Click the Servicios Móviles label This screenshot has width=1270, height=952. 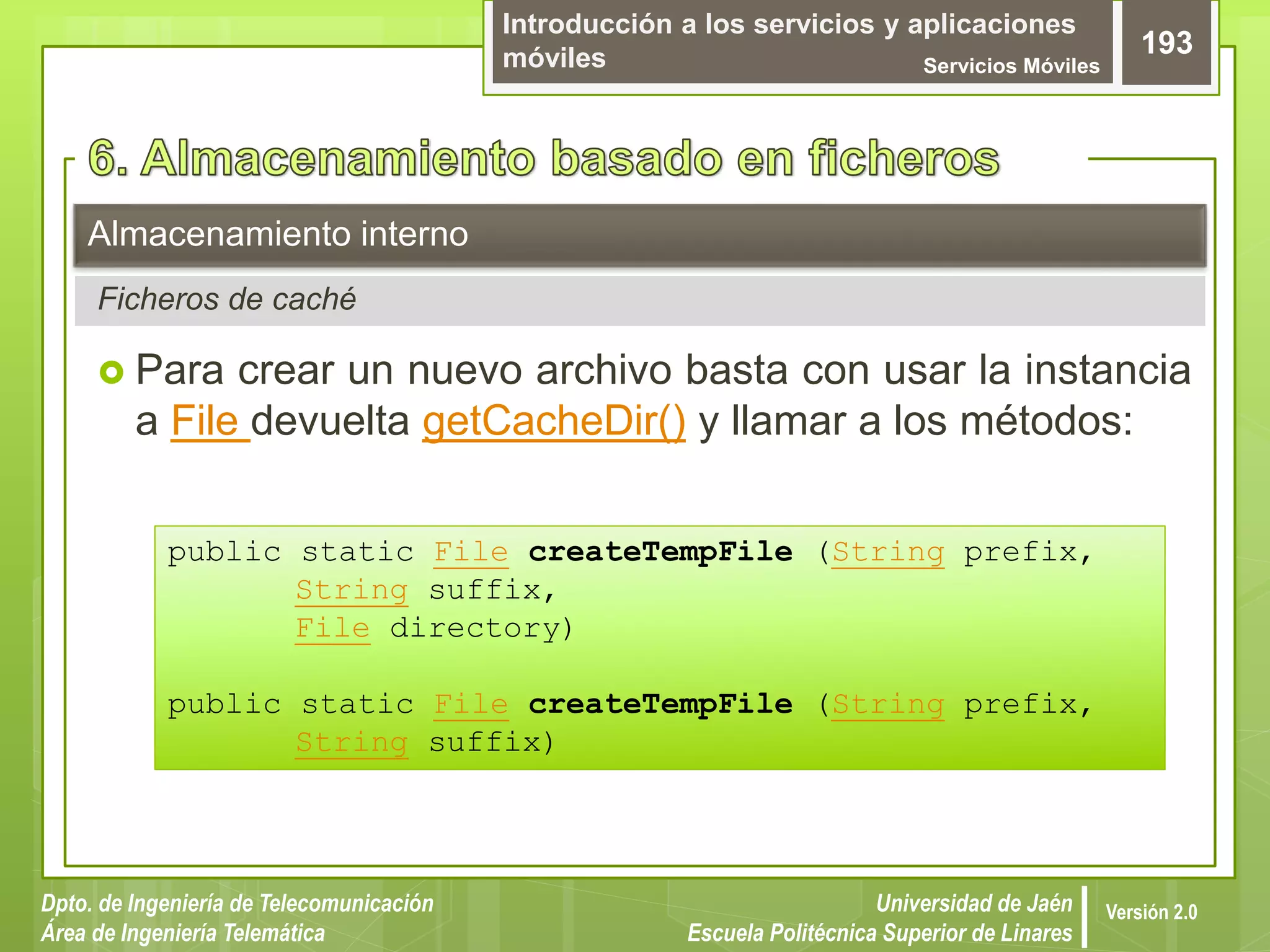pos(1011,66)
